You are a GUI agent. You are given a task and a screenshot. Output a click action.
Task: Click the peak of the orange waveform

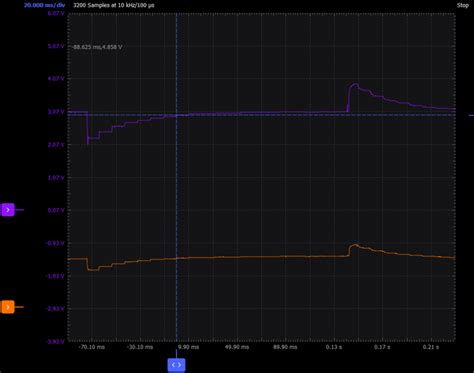tap(355, 245)
